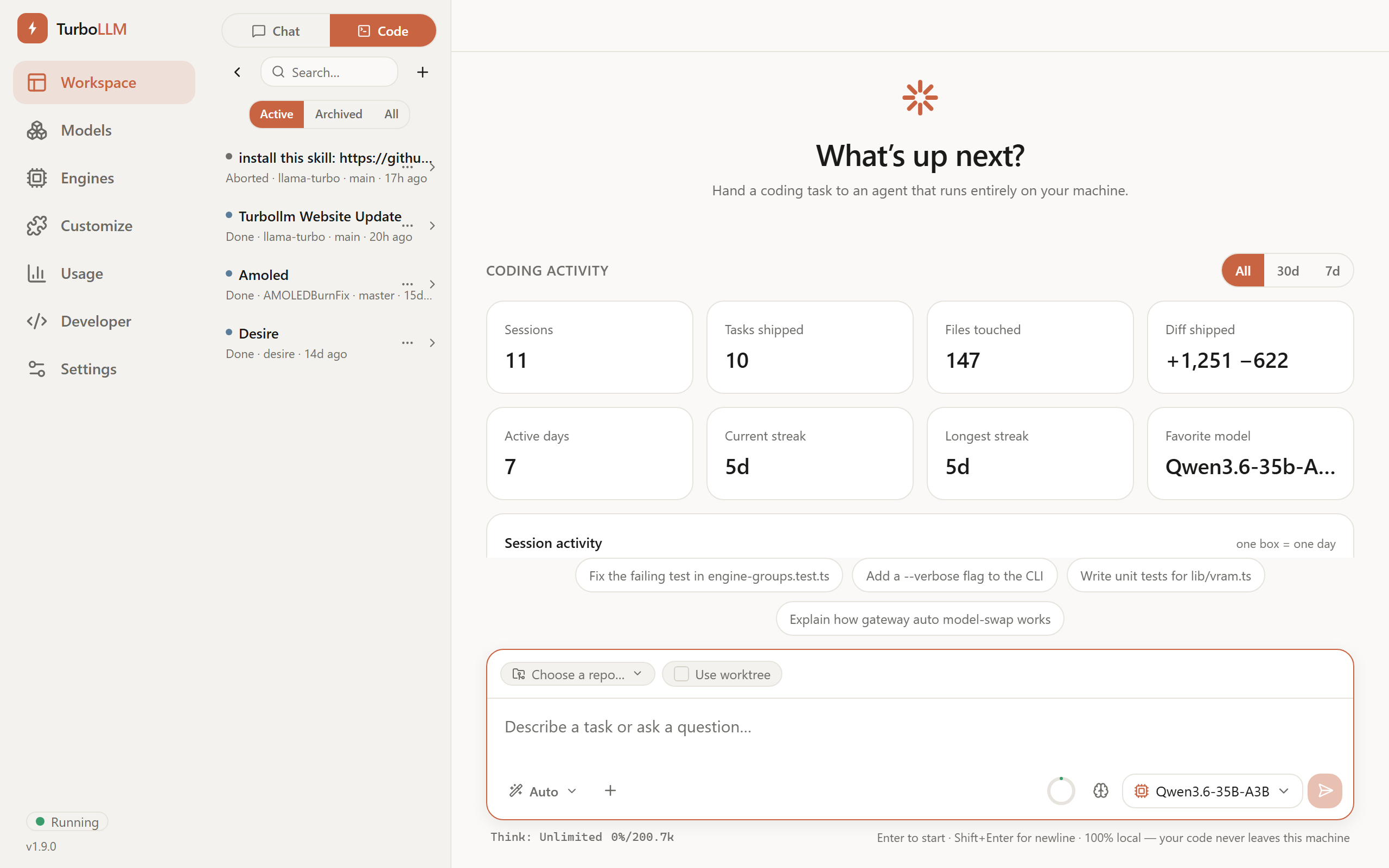
Task: Click the Running status indicator
Action: (x=67, y=821)
